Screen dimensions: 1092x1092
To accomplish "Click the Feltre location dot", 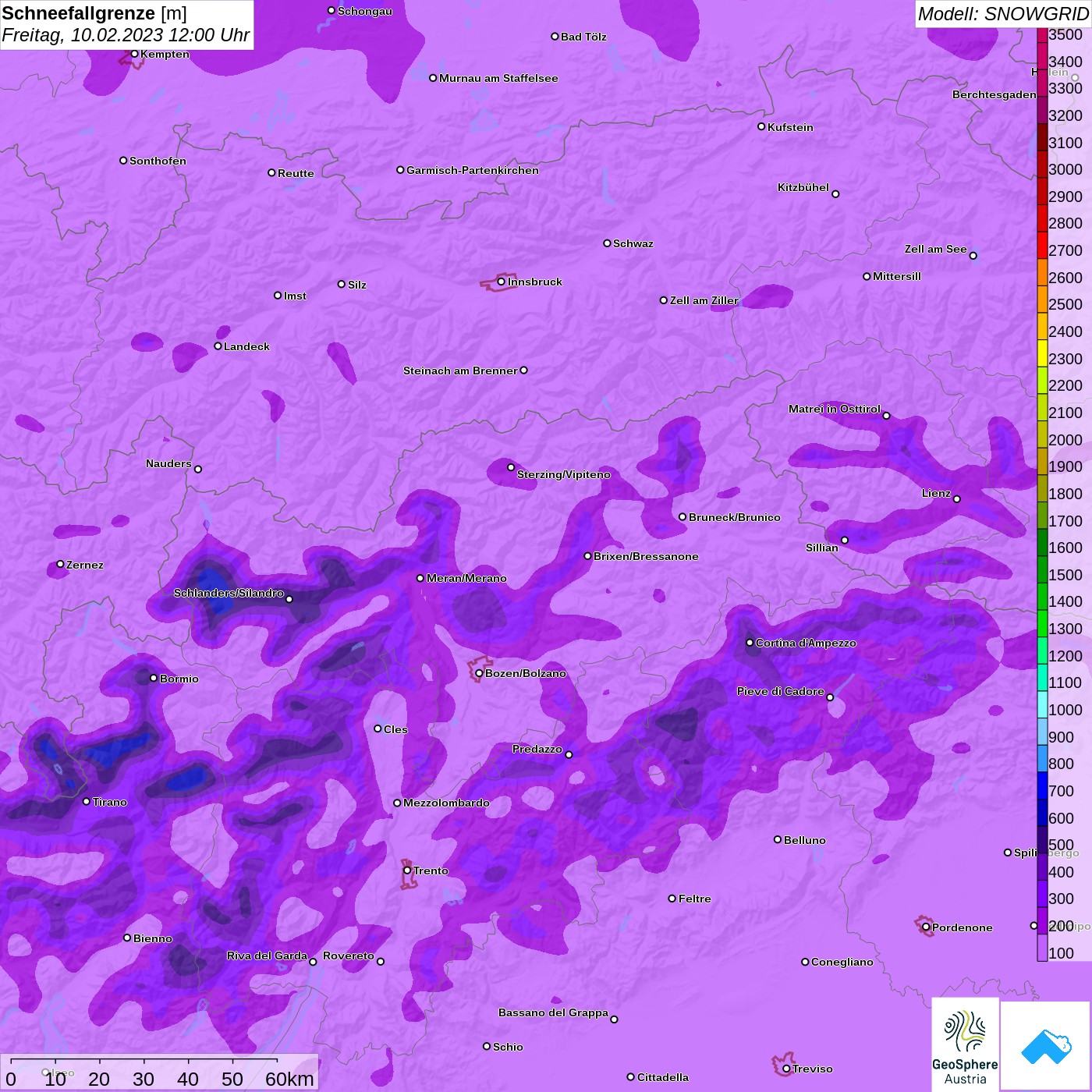I will click(x=672, y=899).
